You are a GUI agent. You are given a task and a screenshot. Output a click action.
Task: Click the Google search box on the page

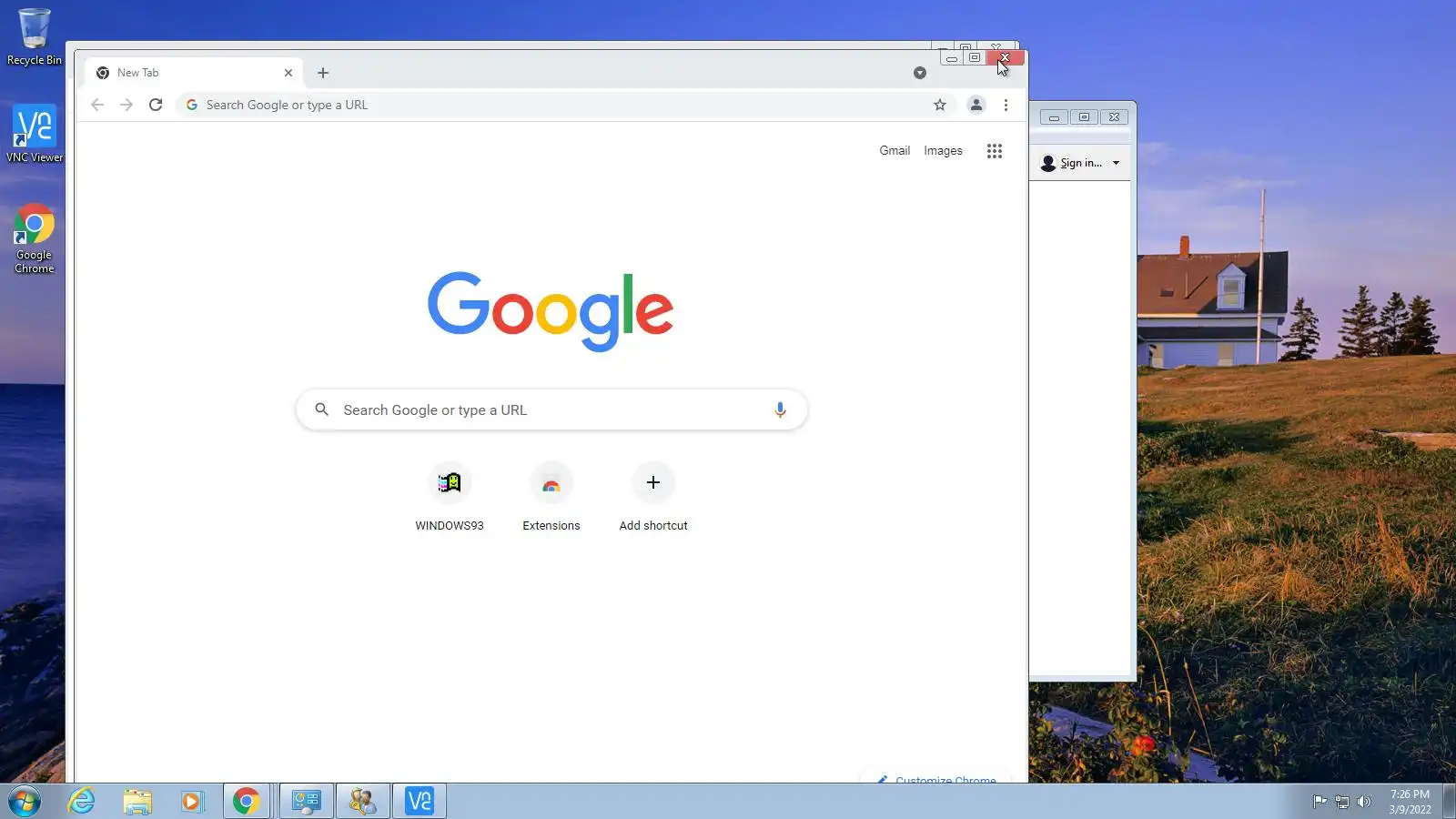(x=551, y=410)
